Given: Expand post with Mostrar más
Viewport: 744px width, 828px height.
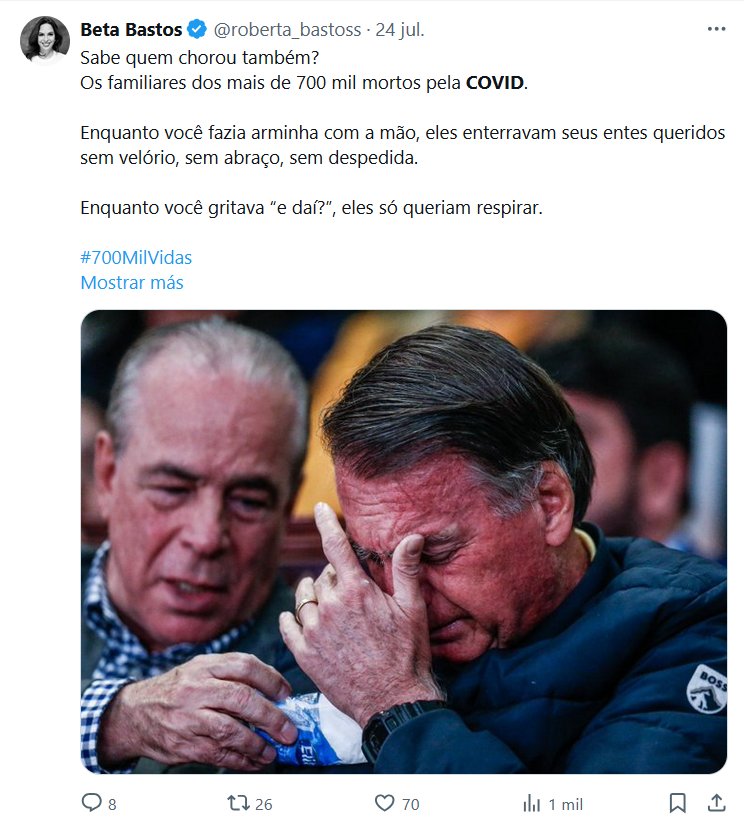Looking at the screenshot, I should (x=132, y=283).
